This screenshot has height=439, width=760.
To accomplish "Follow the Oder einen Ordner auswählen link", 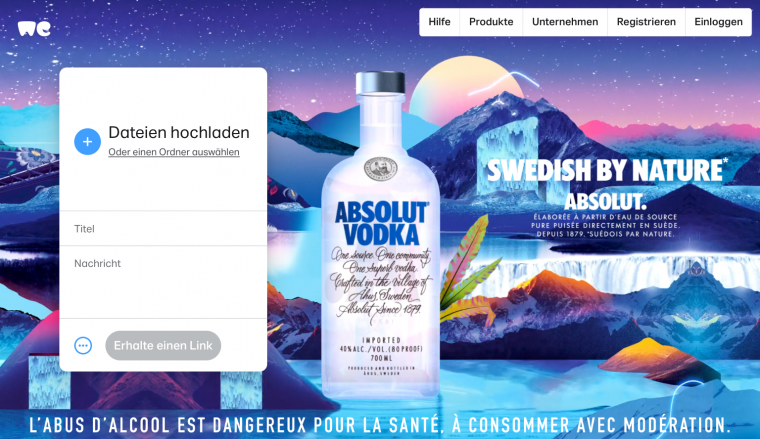I will pyautogui.click(x=174, y=152).
